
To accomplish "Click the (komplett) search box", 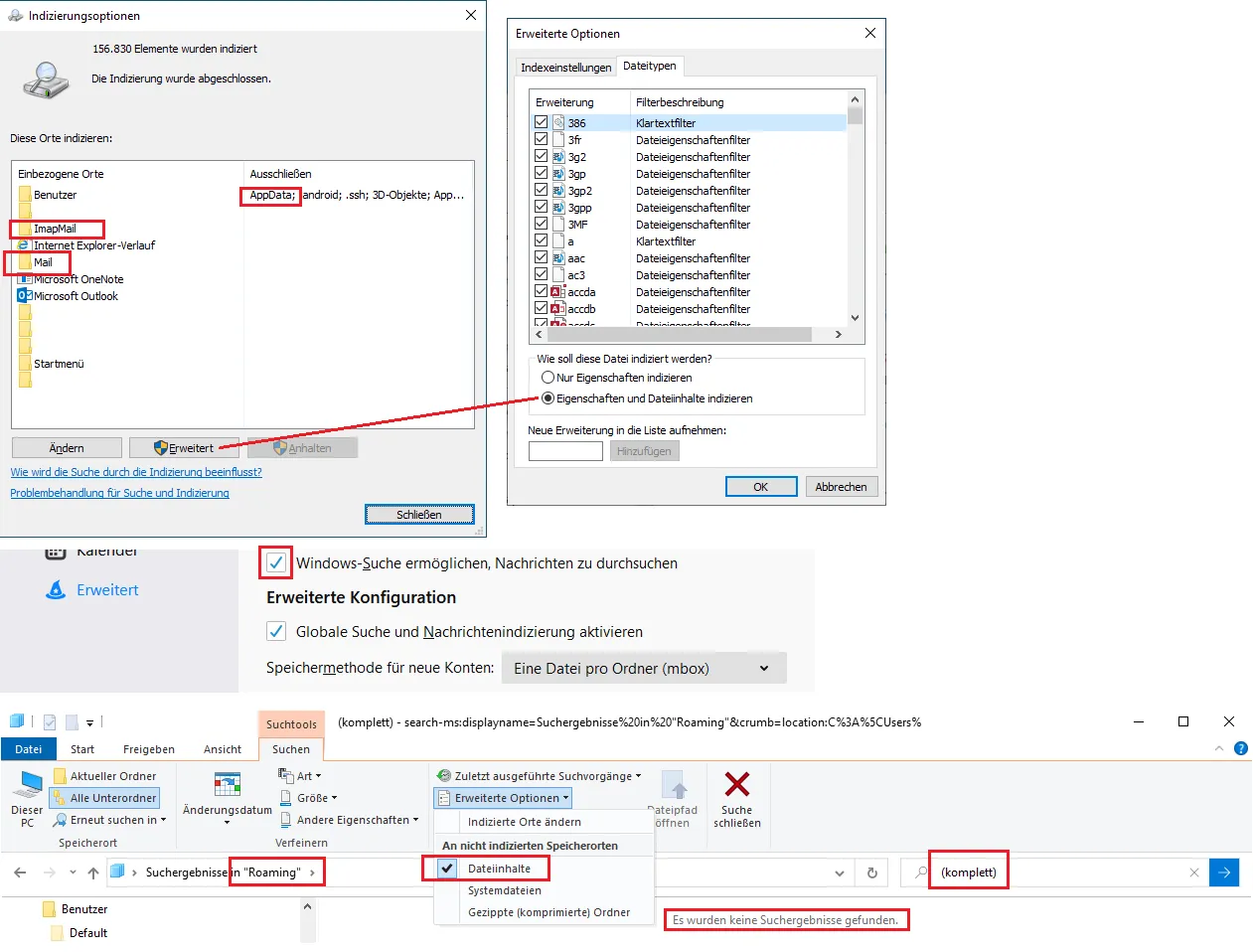I will pyautogui.click(x=1053, y=873).
